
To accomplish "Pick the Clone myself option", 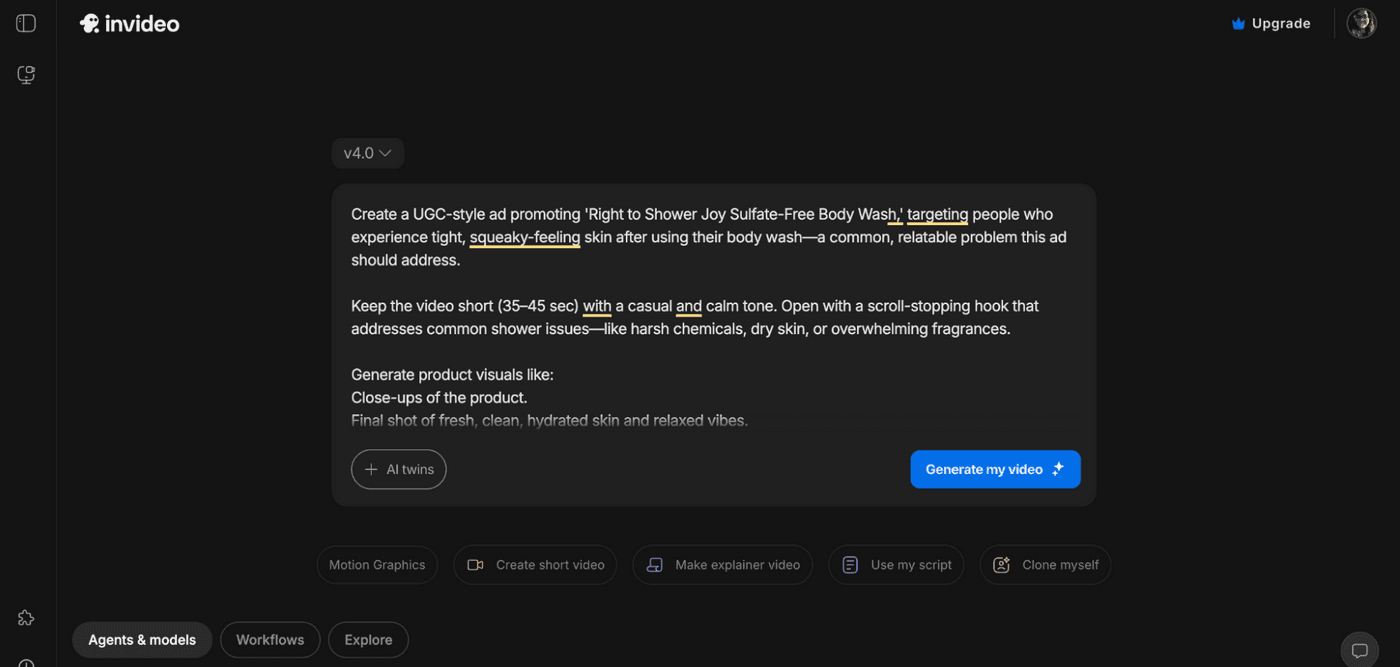I will click(x=1045, y=565).
